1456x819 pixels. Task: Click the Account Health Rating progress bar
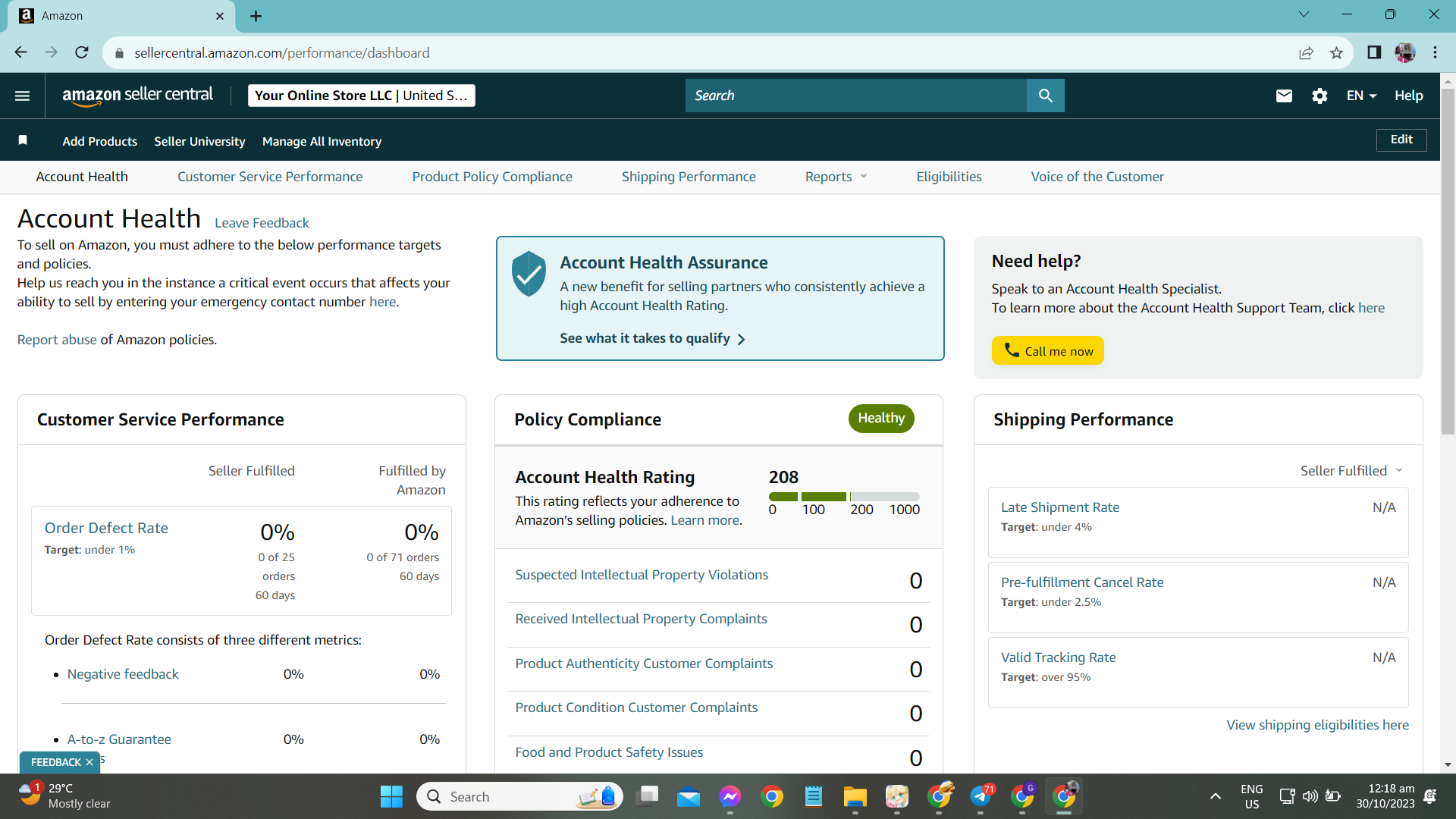point(844,497)
